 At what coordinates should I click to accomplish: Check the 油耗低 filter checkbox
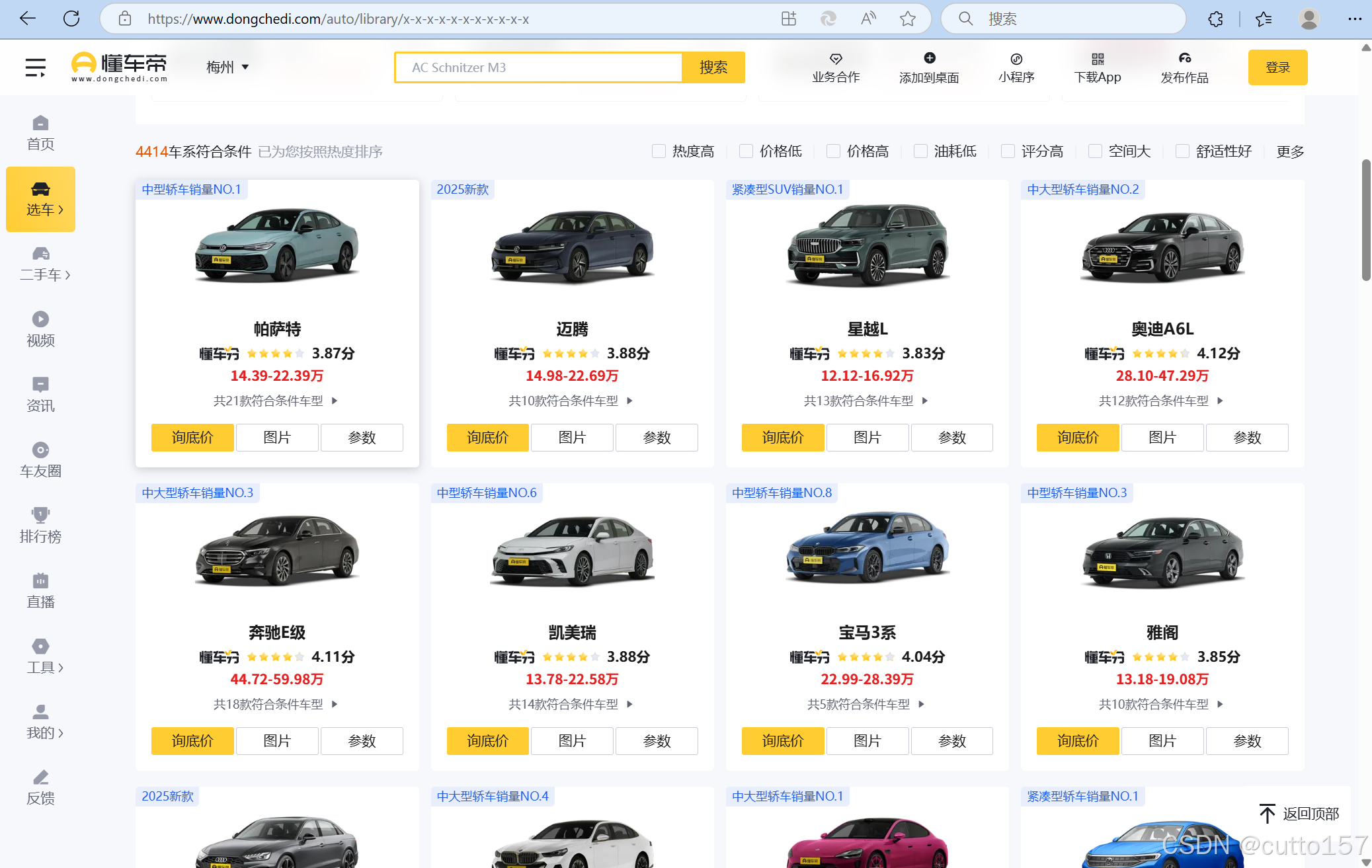920,151
